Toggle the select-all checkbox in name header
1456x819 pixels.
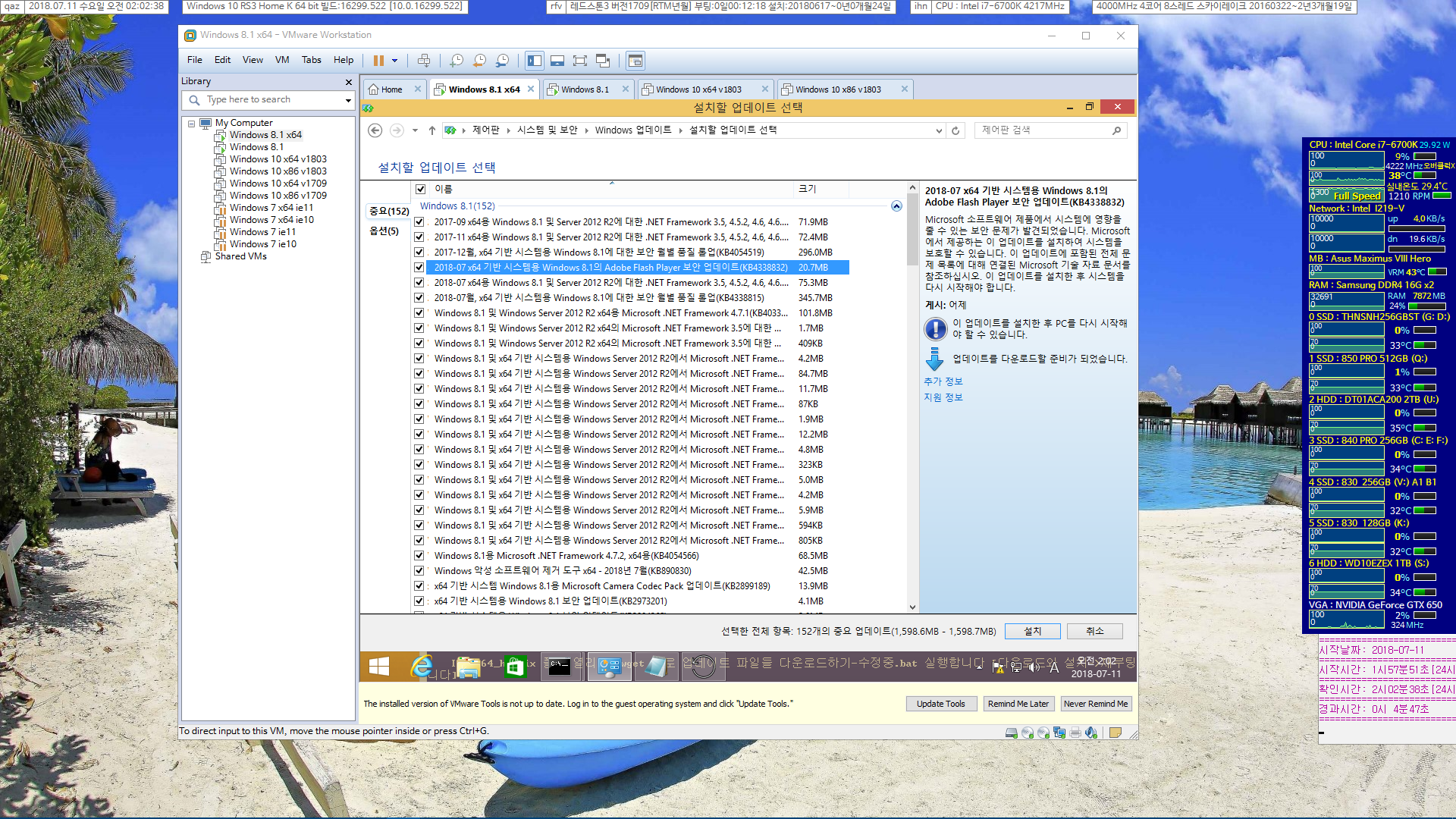pos(420,189)
